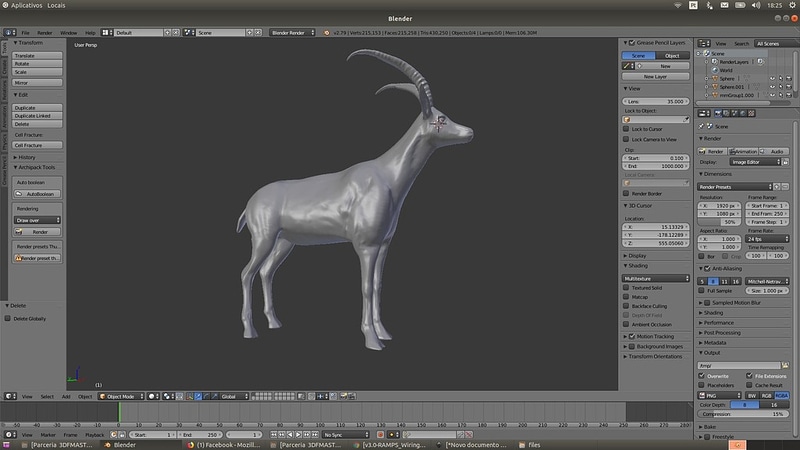Click the Properties editor type icon

704,113
